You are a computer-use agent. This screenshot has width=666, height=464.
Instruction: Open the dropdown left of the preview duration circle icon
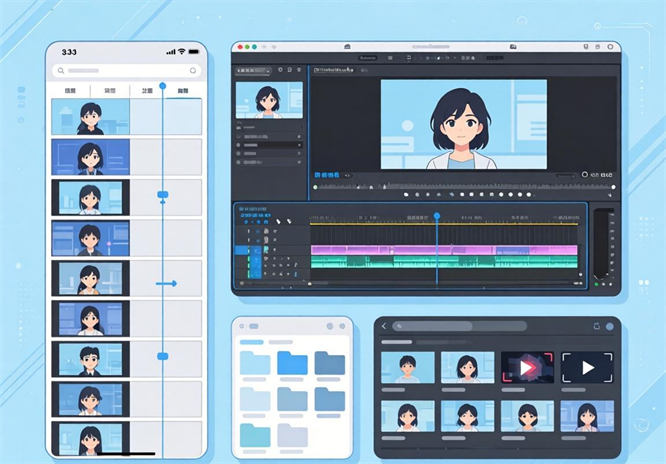pyautogui.click(x=565, y=175)
